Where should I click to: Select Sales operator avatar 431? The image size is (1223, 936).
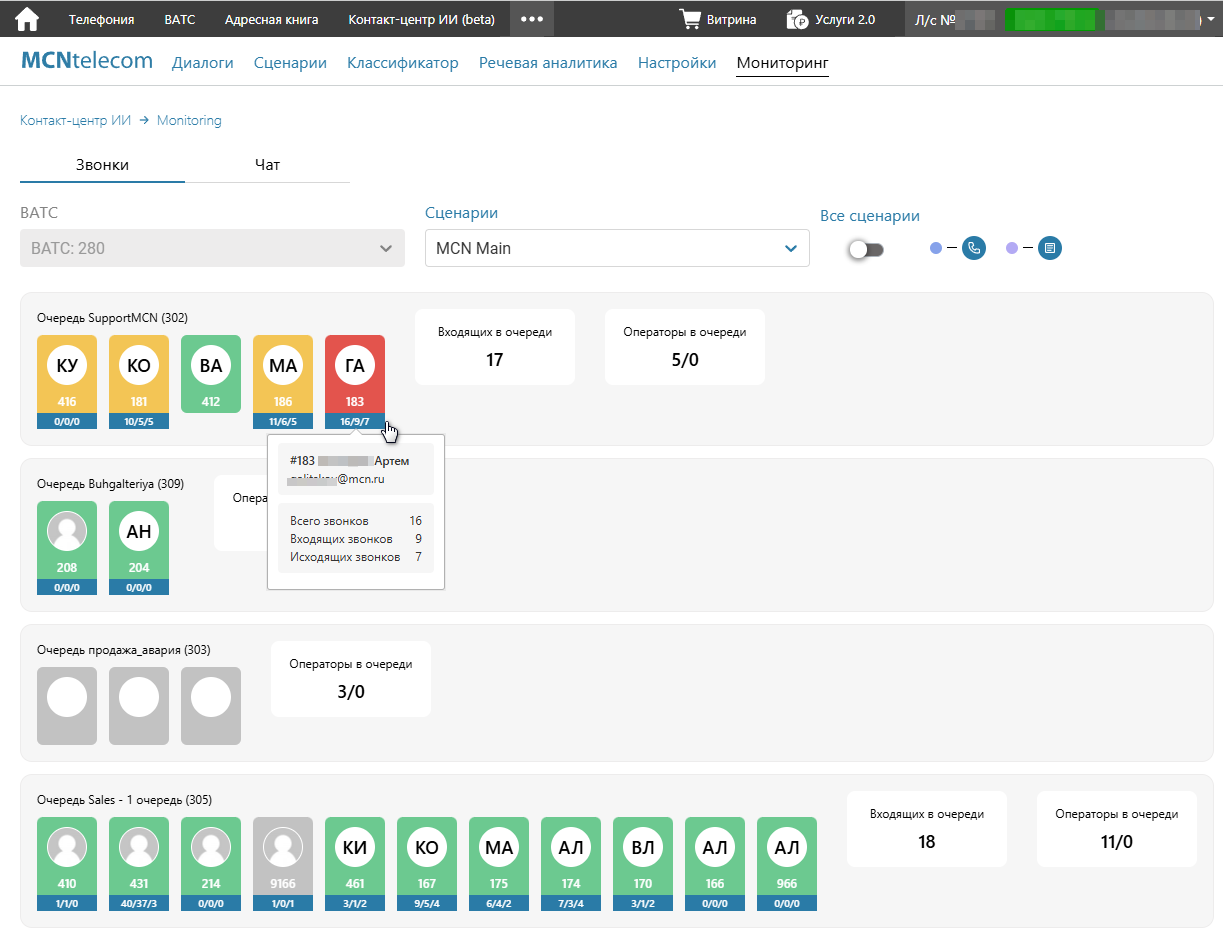[x=139, y=846]
